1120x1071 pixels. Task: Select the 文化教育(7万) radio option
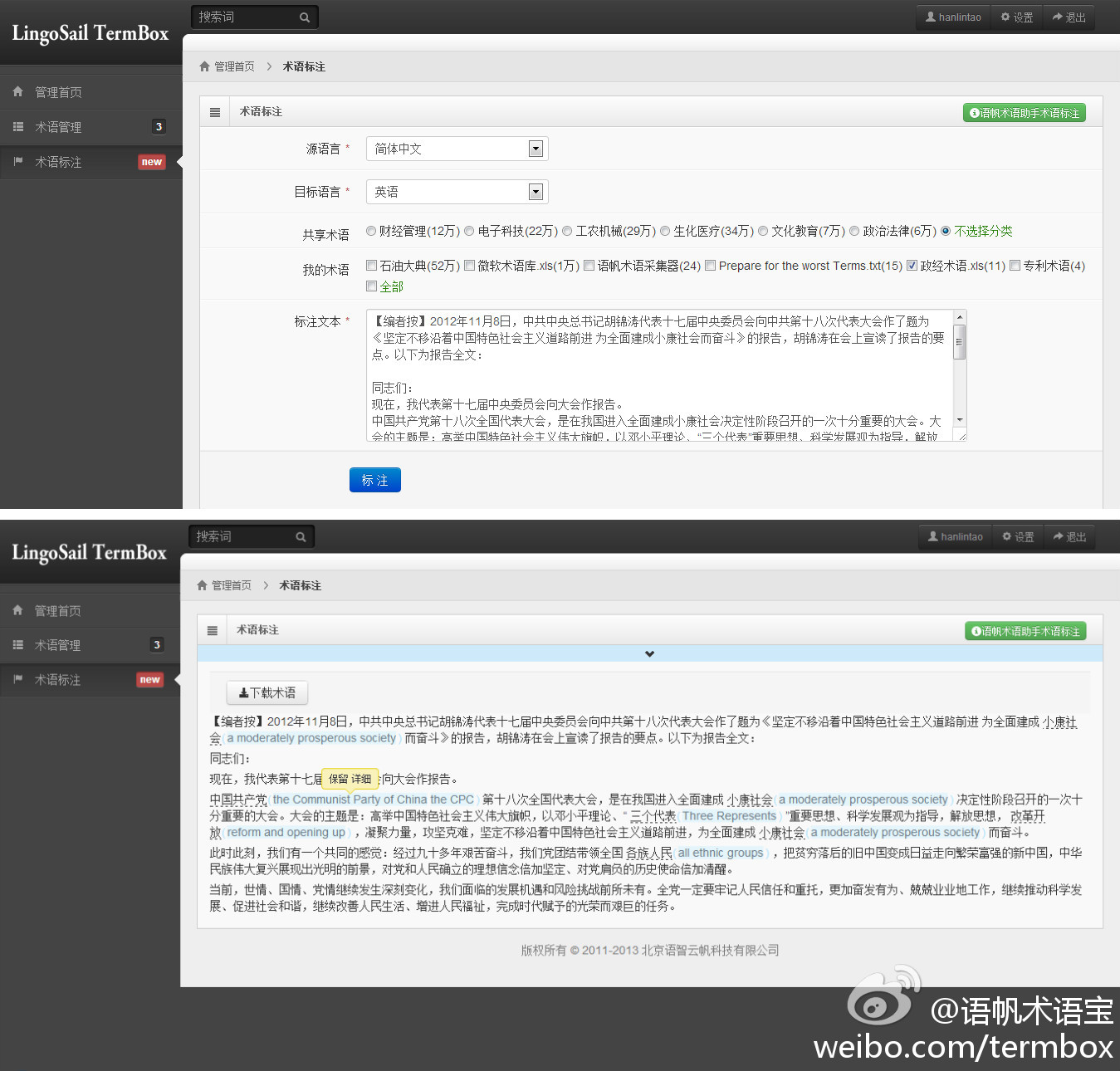pyautogui.click(x=763, y=231)
